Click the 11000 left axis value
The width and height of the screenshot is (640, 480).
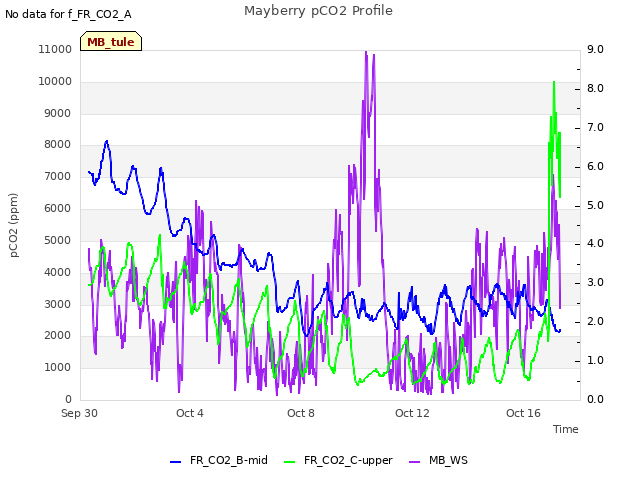(55, 49)
